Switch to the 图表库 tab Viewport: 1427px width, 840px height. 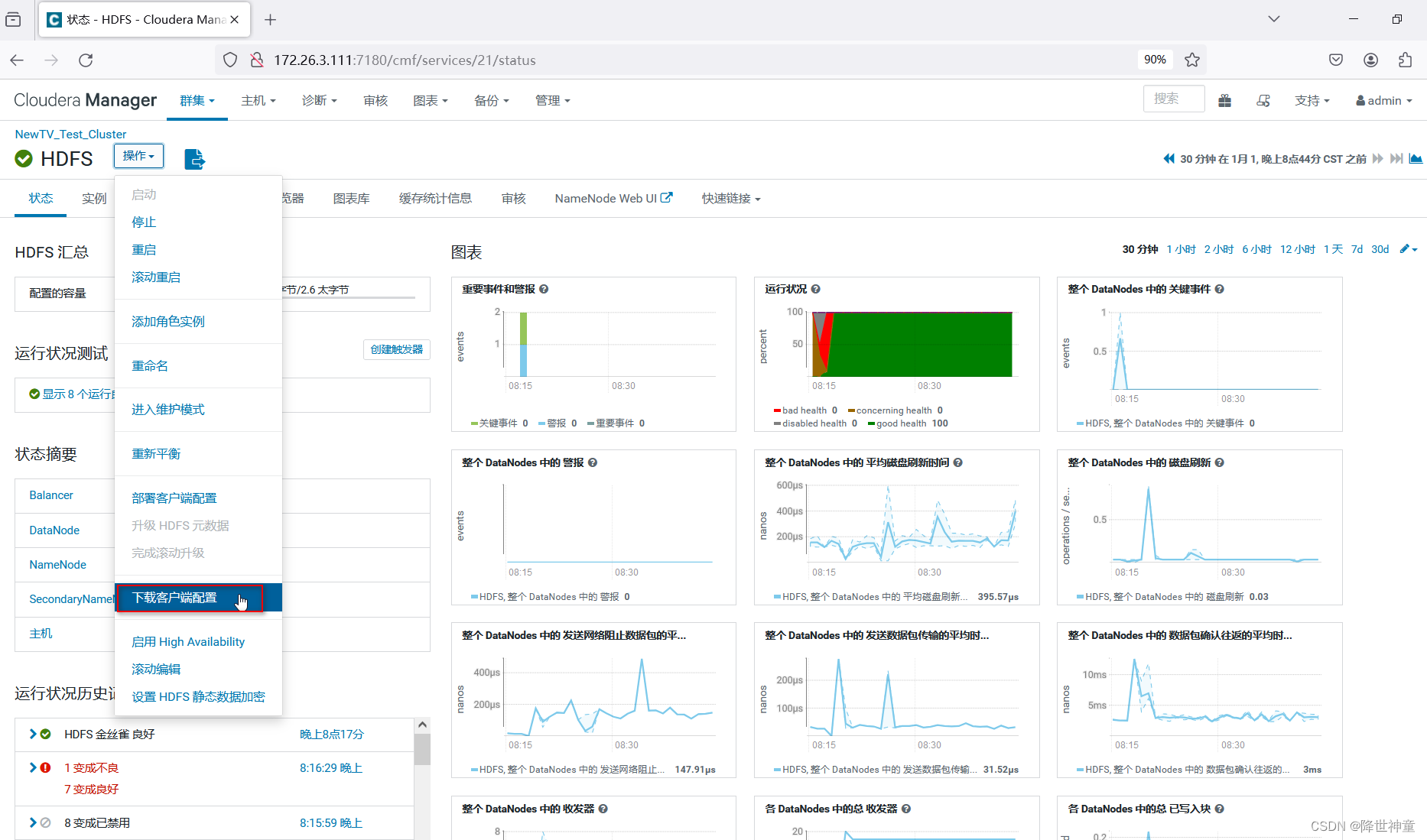351,199
